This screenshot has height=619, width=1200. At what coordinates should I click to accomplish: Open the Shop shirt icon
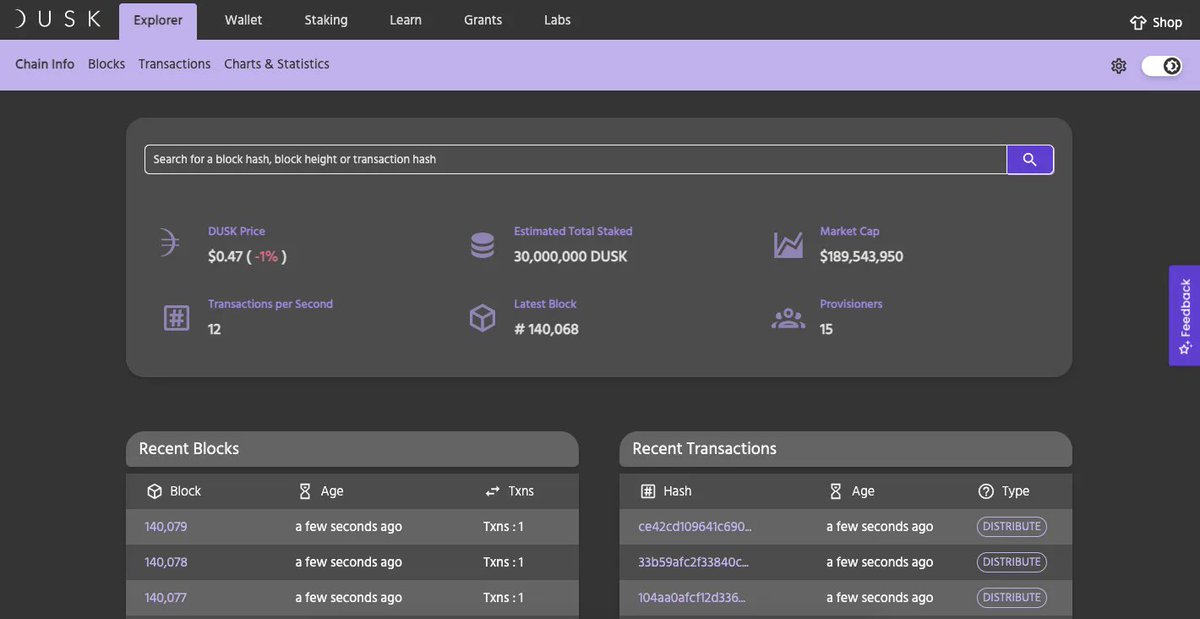pyautogui.click(x=1138, y=22)
